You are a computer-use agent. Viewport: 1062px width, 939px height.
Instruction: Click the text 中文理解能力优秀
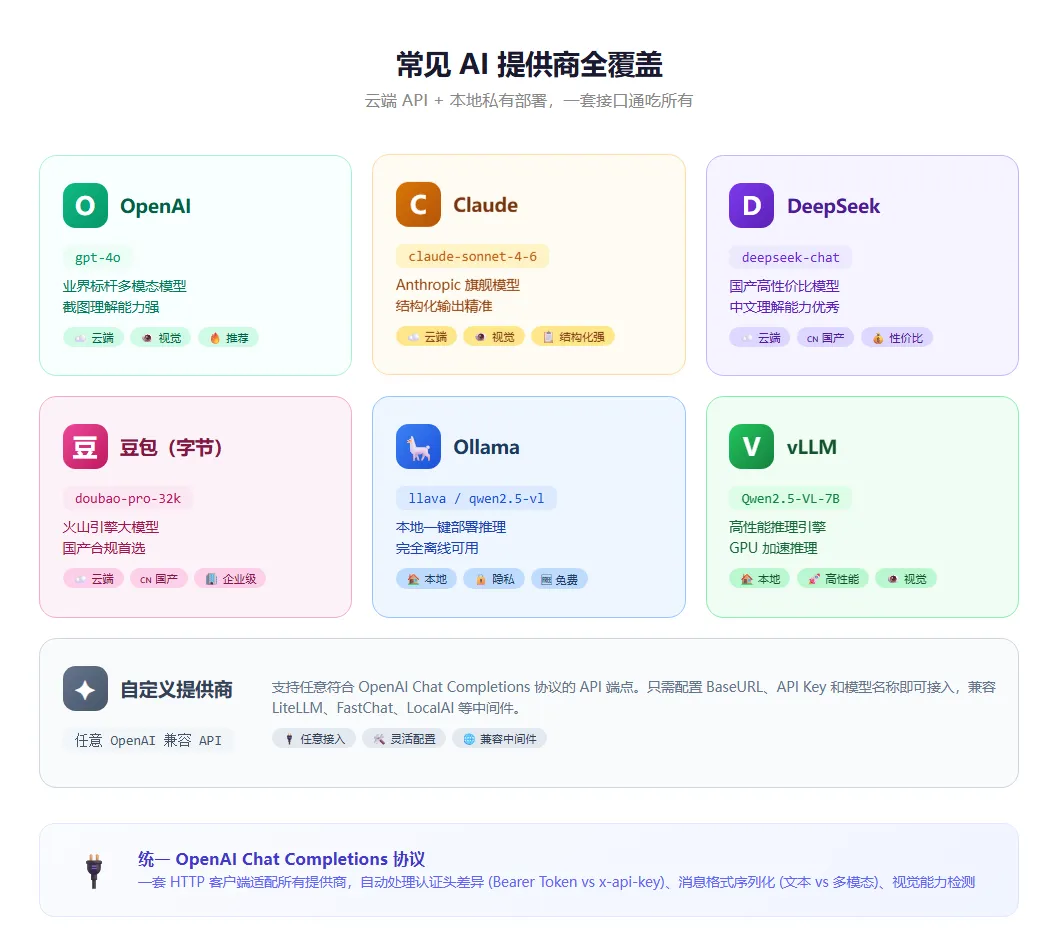click(x=784, y=307)
